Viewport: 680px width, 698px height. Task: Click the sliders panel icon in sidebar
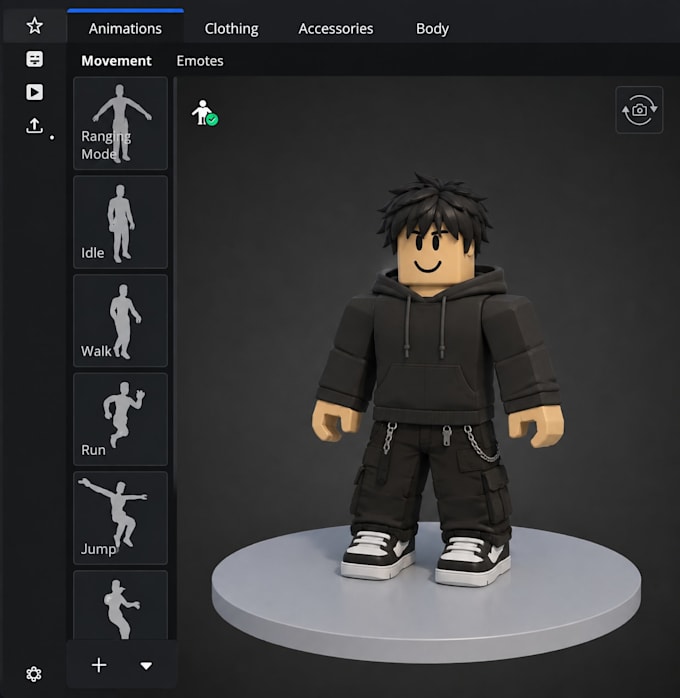(x=35, y=59)
